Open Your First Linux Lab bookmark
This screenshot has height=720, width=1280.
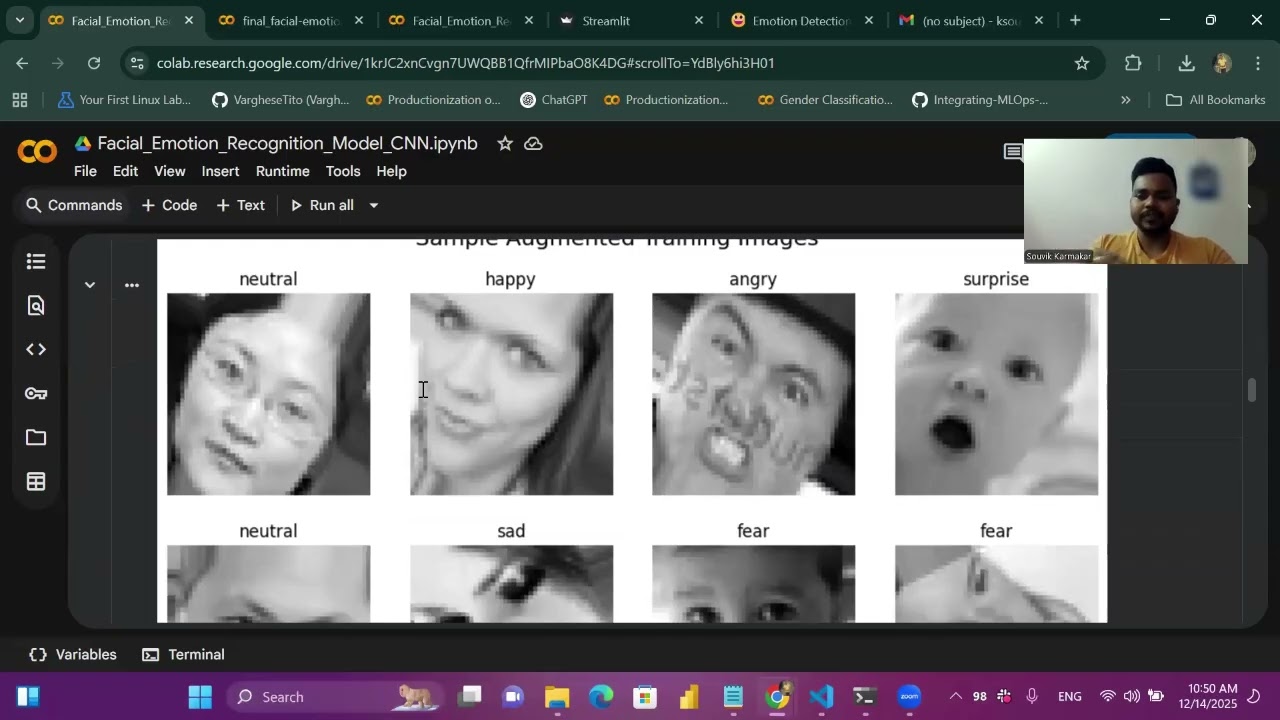(125, 100)
